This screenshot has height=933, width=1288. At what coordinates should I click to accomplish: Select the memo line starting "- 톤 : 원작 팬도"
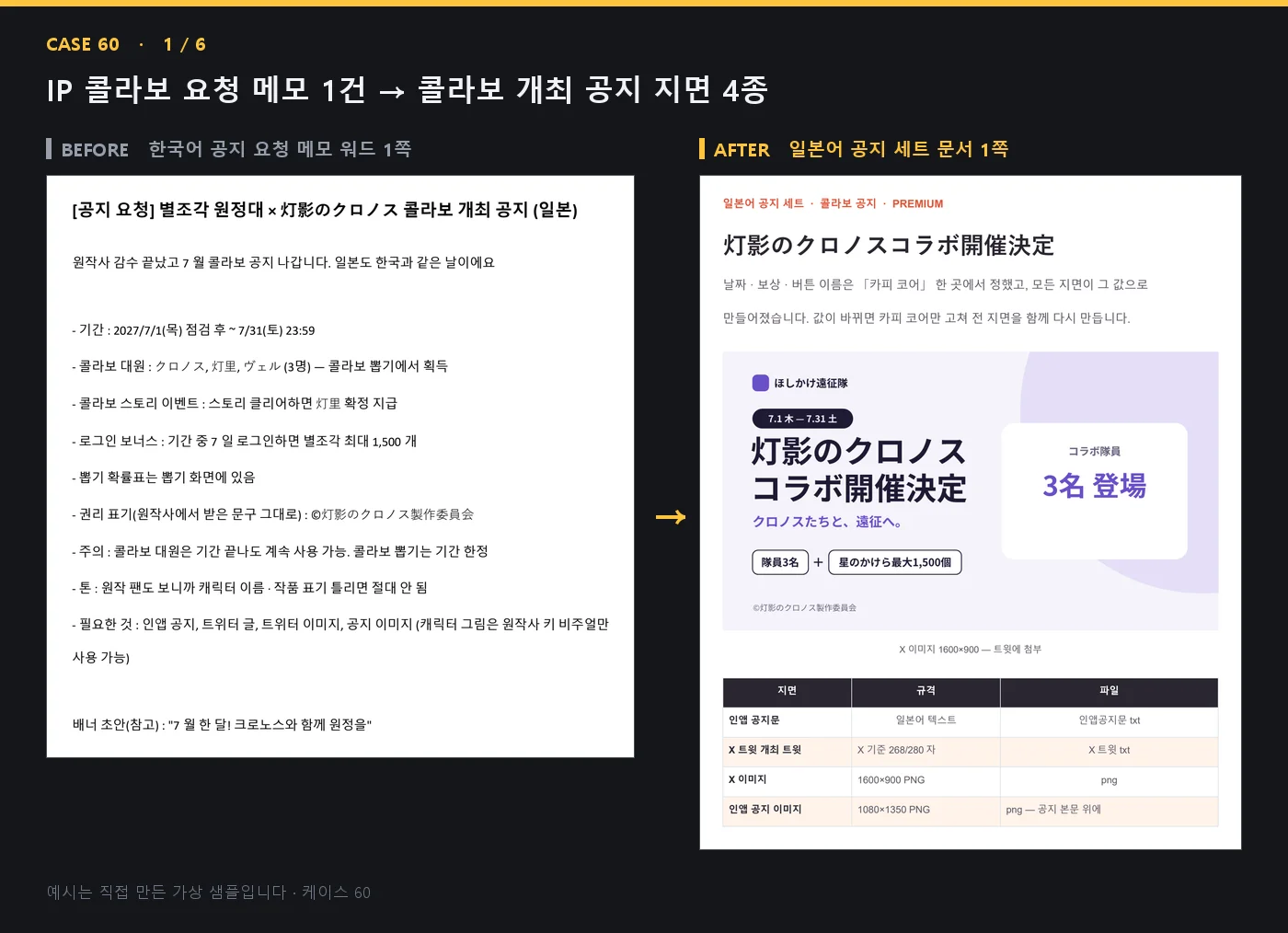point(249,588)
